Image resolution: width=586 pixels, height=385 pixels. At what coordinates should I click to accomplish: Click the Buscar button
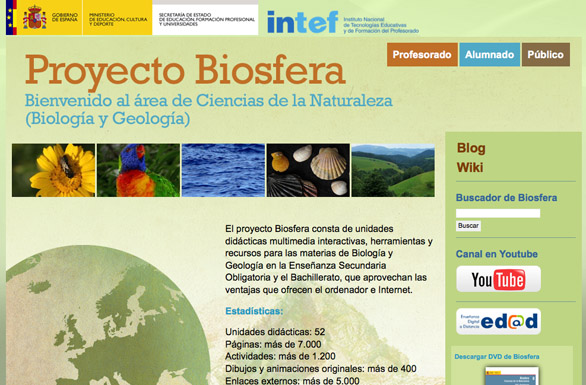468,226
